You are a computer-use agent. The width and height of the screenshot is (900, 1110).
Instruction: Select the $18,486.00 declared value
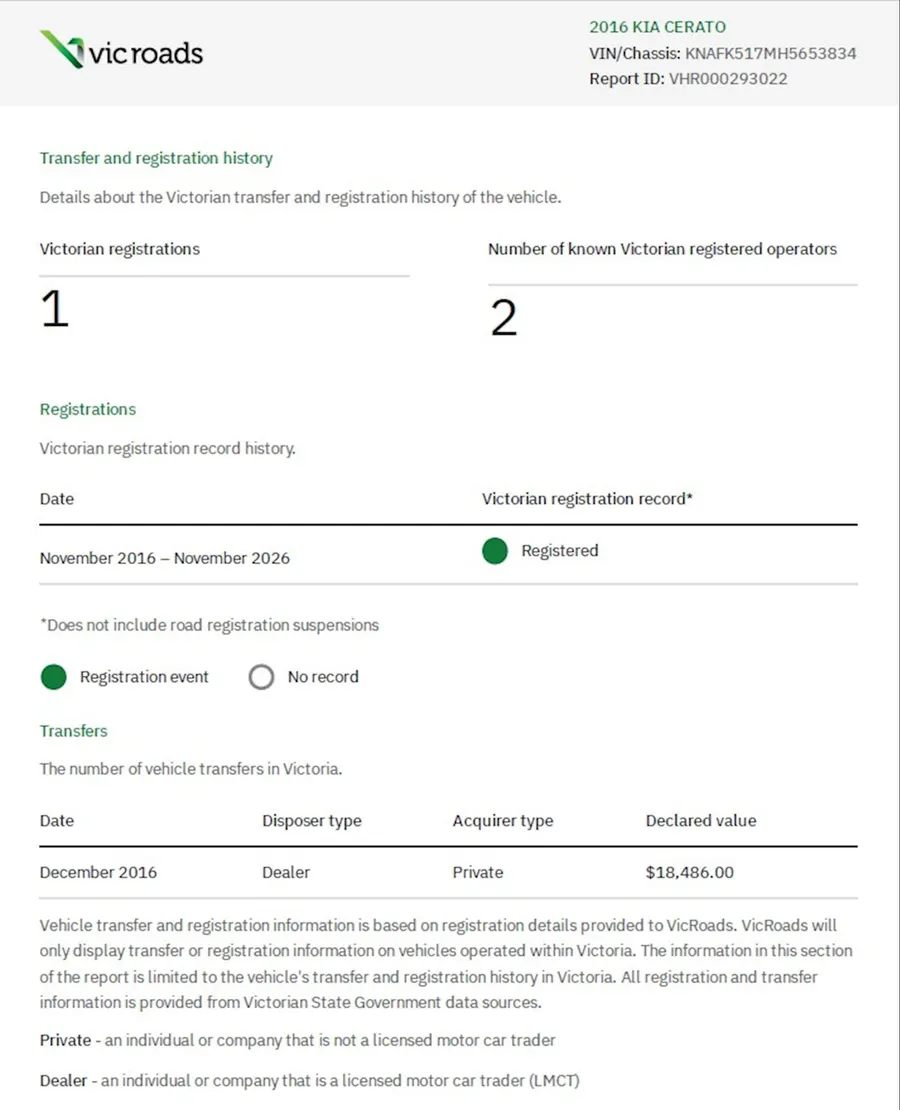coord(690,872)
